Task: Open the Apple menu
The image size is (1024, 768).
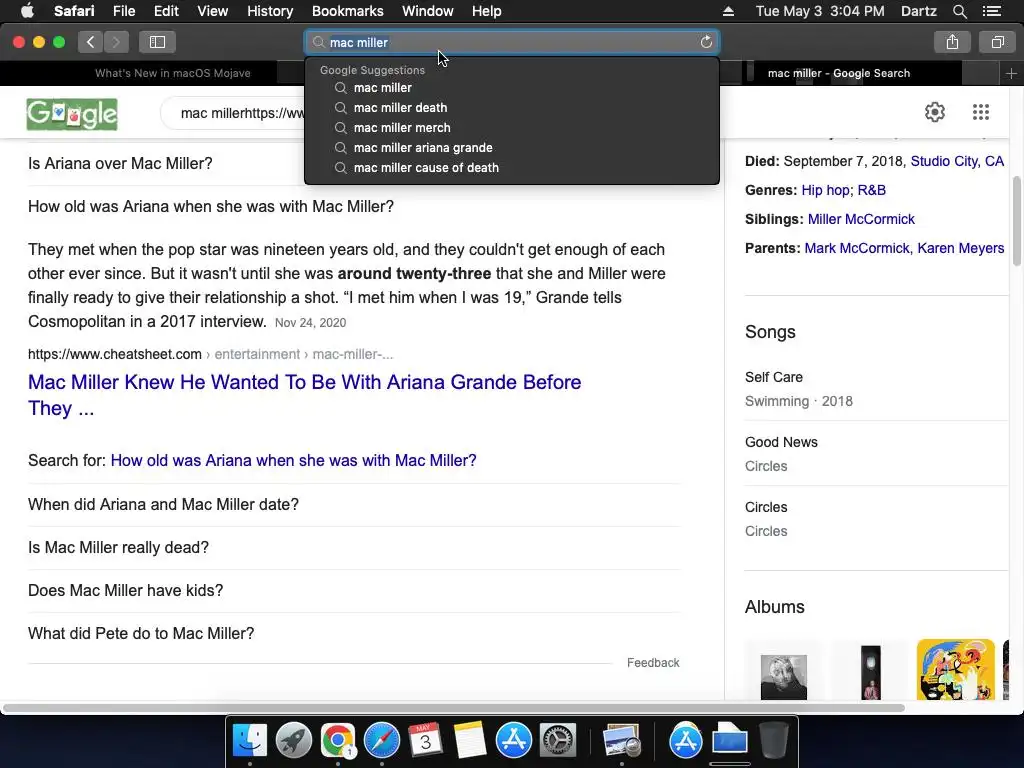Action: [27, 11]
